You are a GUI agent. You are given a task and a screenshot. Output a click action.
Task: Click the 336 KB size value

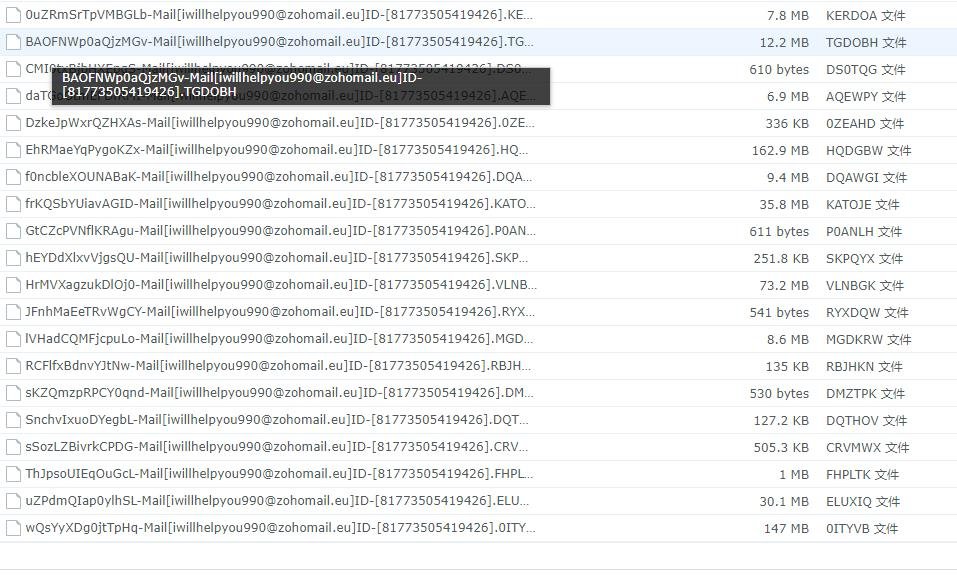point(787,124)
